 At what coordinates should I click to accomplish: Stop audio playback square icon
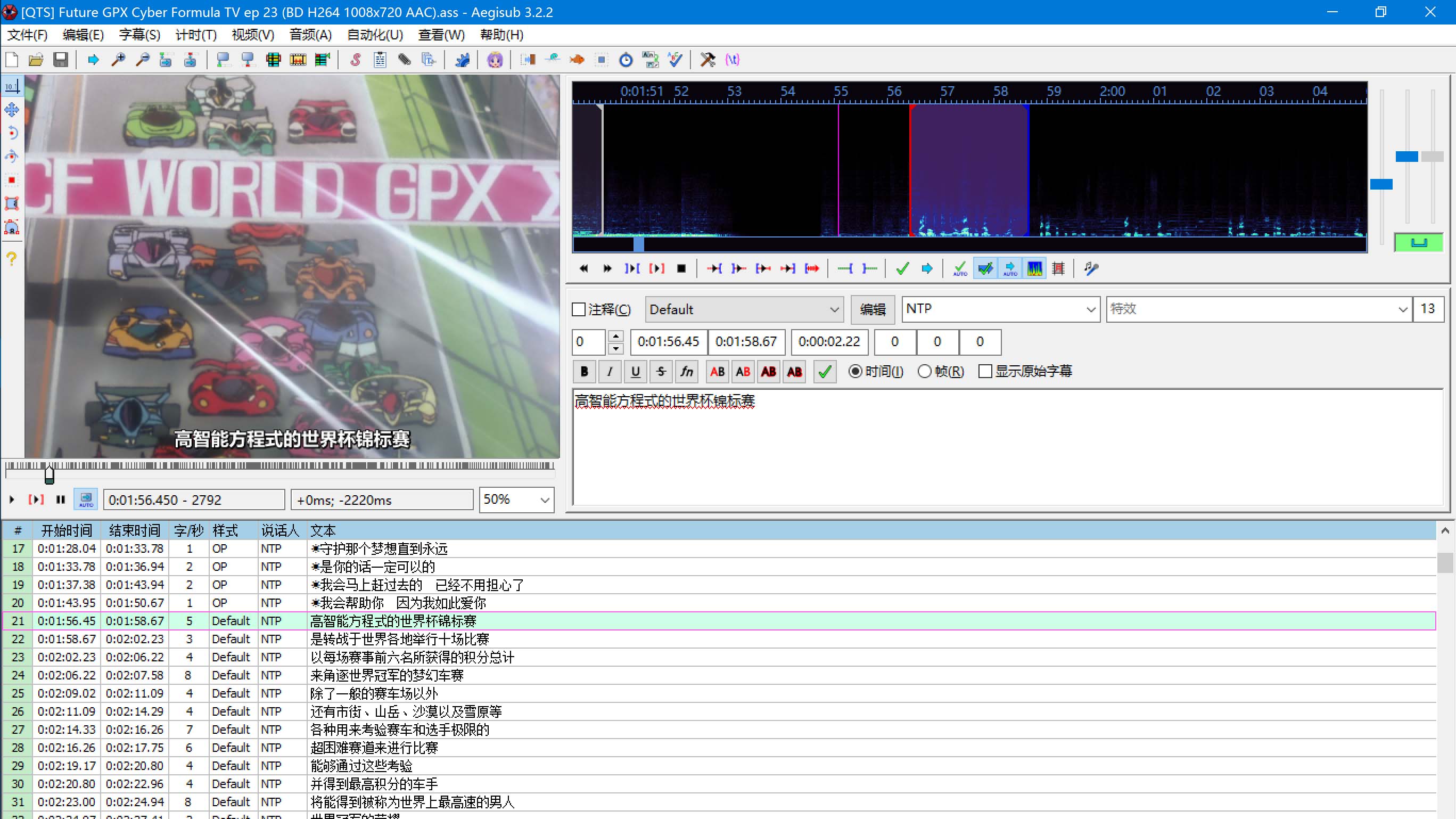point(681,268)
